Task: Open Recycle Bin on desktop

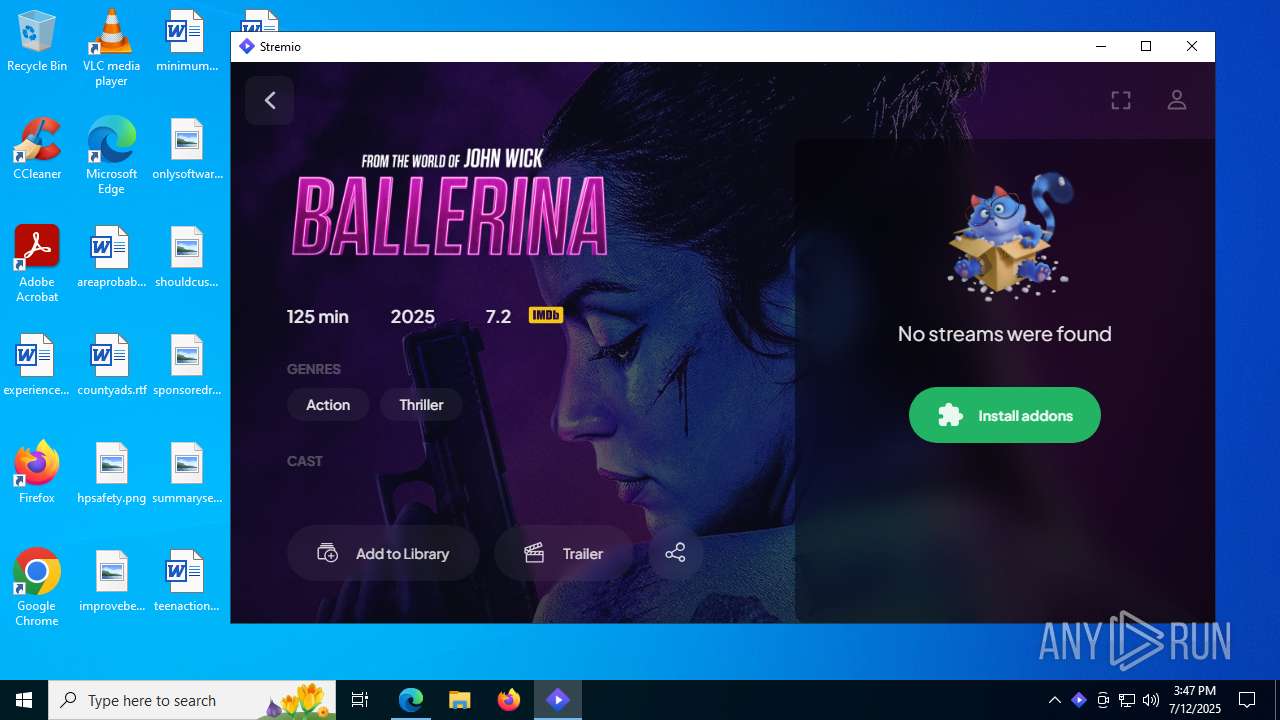Action: [x=37, y=41]
